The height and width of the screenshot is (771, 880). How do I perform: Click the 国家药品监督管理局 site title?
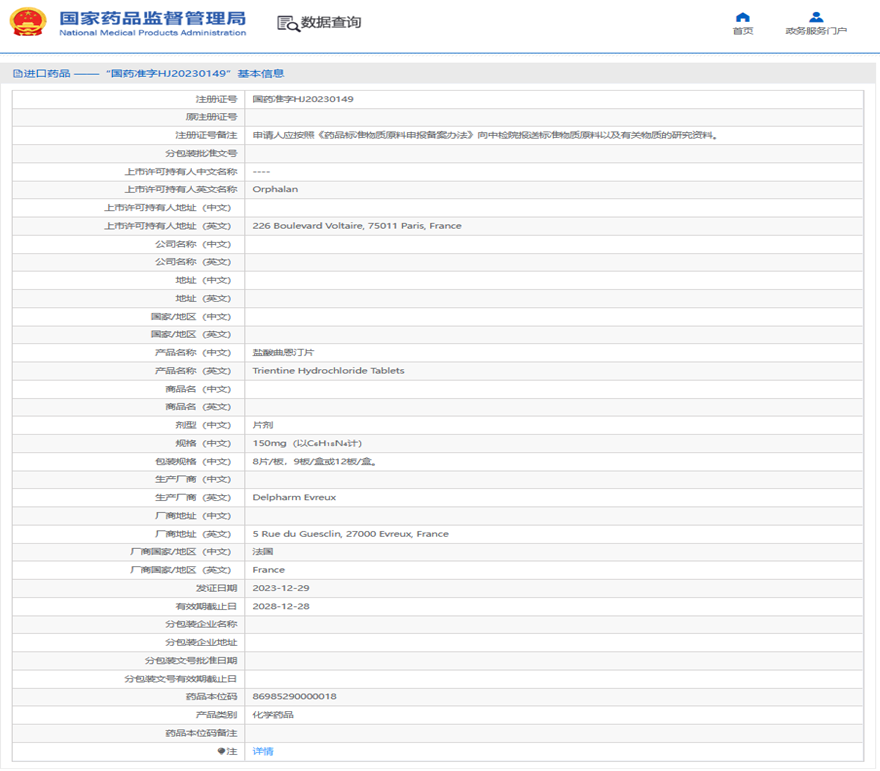point(153,18)
